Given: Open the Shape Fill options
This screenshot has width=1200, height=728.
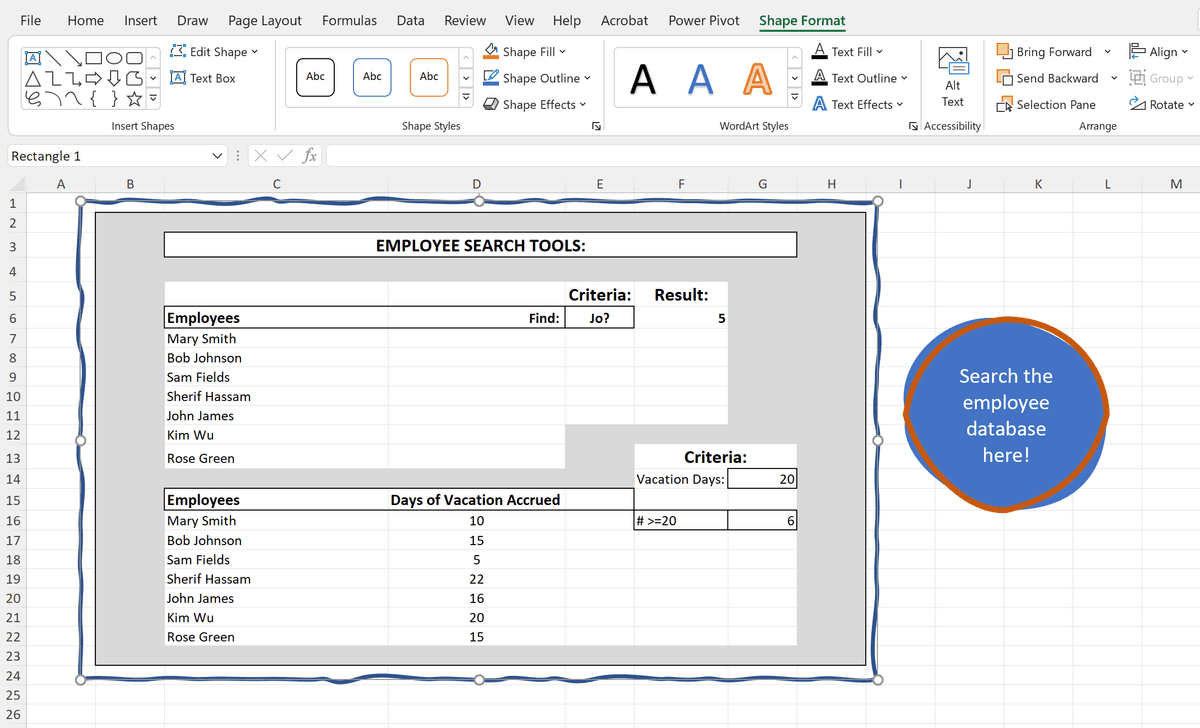Looking at the screenshot, I should [527, 51].
